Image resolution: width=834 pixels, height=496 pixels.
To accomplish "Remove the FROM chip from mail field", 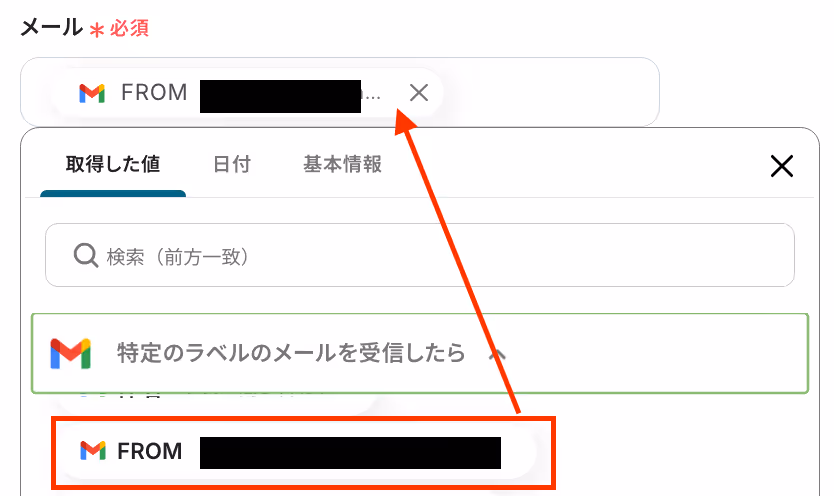I will [x=419, y=93].
